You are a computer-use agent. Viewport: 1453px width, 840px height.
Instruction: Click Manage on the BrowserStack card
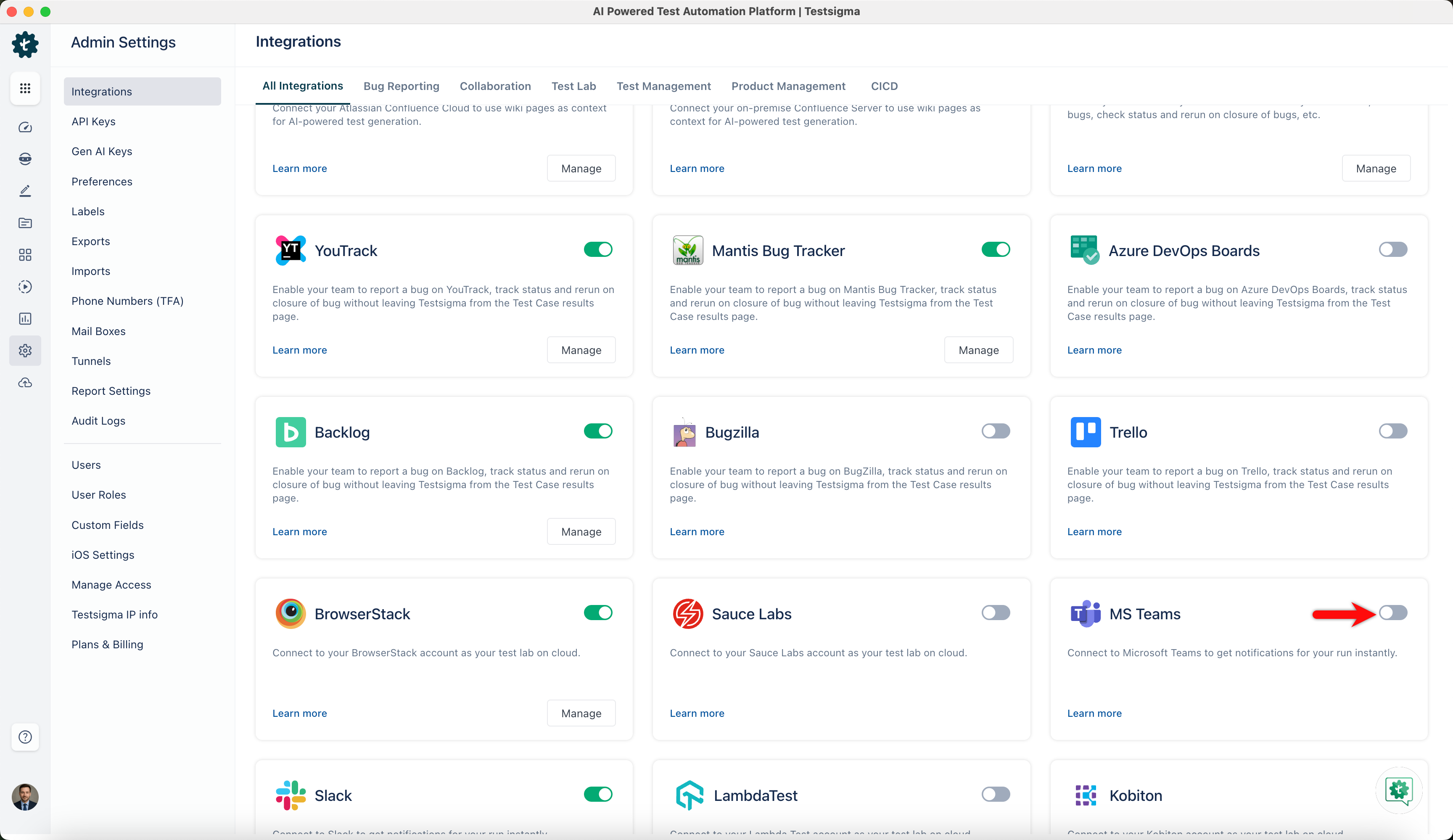[581, 713]
